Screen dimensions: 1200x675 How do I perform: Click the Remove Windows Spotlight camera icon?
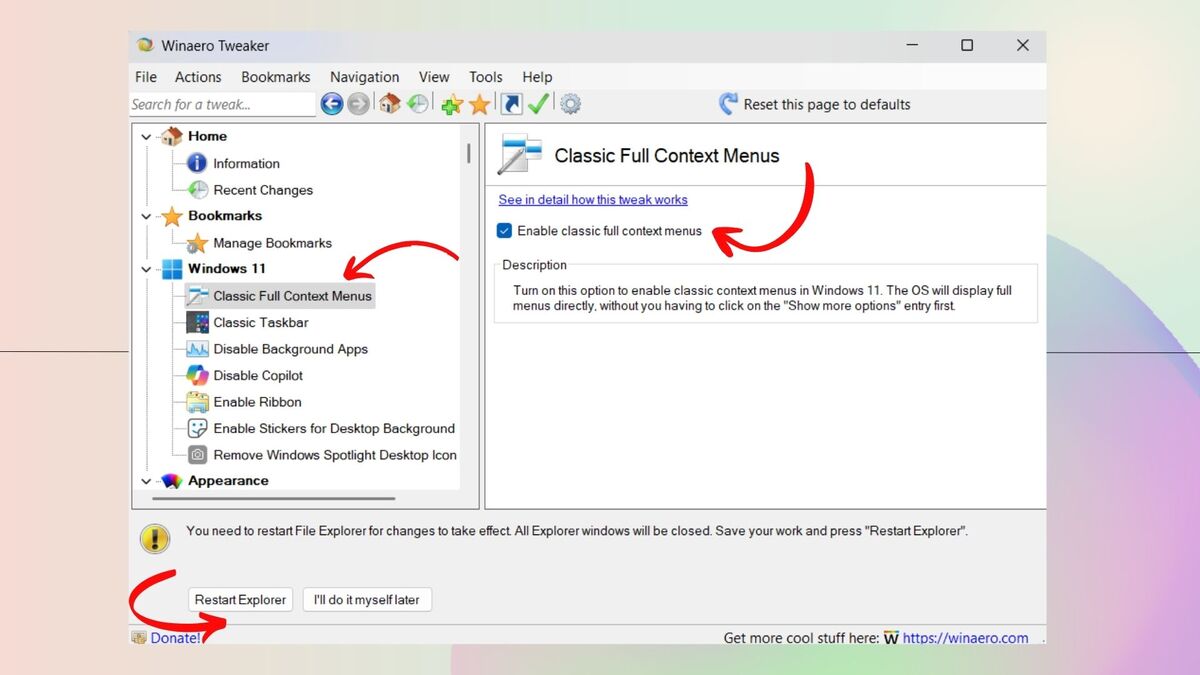tap(197, 455)
